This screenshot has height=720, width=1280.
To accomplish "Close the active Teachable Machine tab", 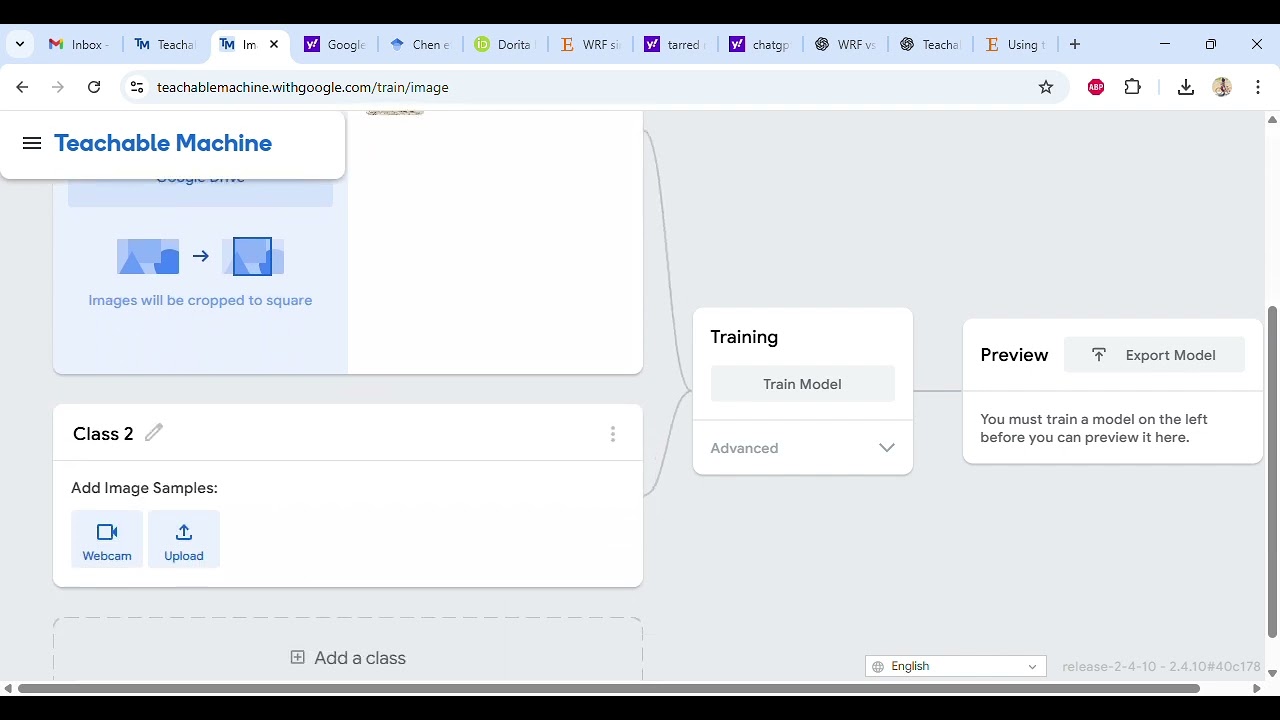I will [x=274, y=44].
